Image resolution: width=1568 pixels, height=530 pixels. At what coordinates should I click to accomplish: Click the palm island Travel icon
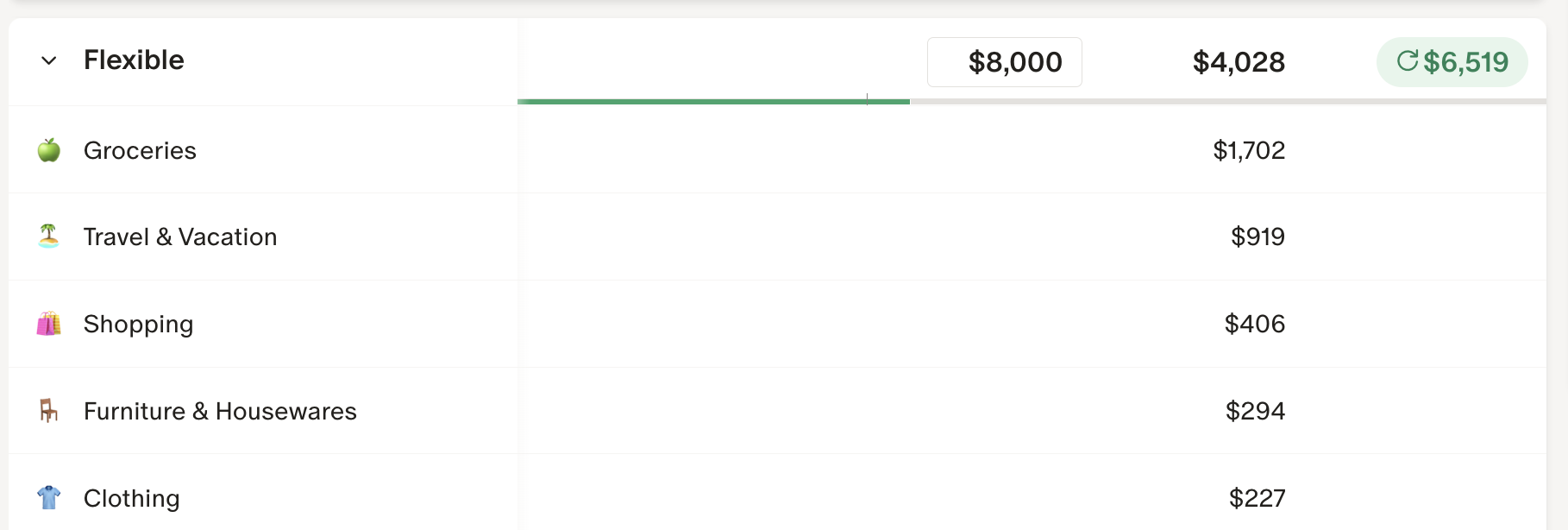[x=49, y=236]
